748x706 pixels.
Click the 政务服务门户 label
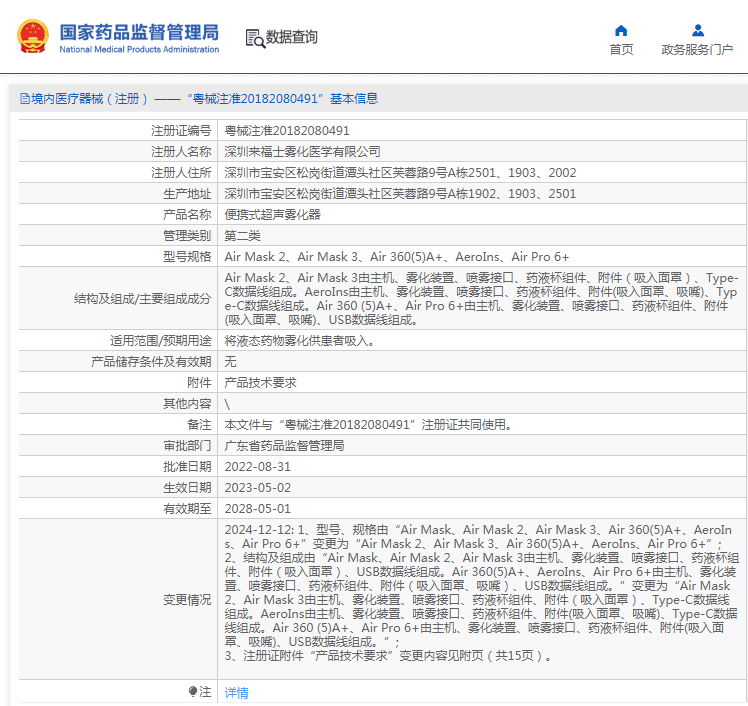click(697, 50)
